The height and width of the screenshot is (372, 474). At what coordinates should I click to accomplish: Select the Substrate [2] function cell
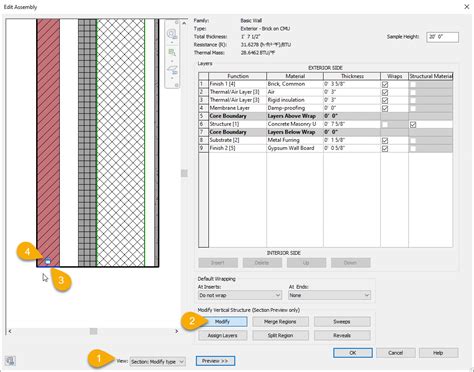[238, 140]
